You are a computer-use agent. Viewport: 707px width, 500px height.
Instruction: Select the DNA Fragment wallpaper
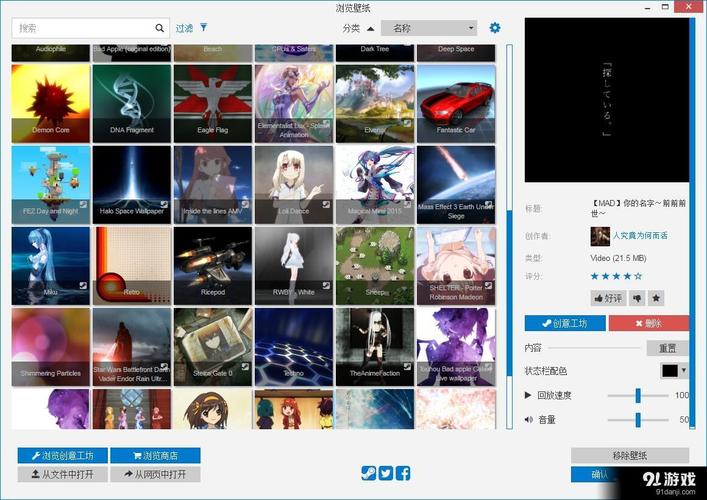(x=132, y=104)
